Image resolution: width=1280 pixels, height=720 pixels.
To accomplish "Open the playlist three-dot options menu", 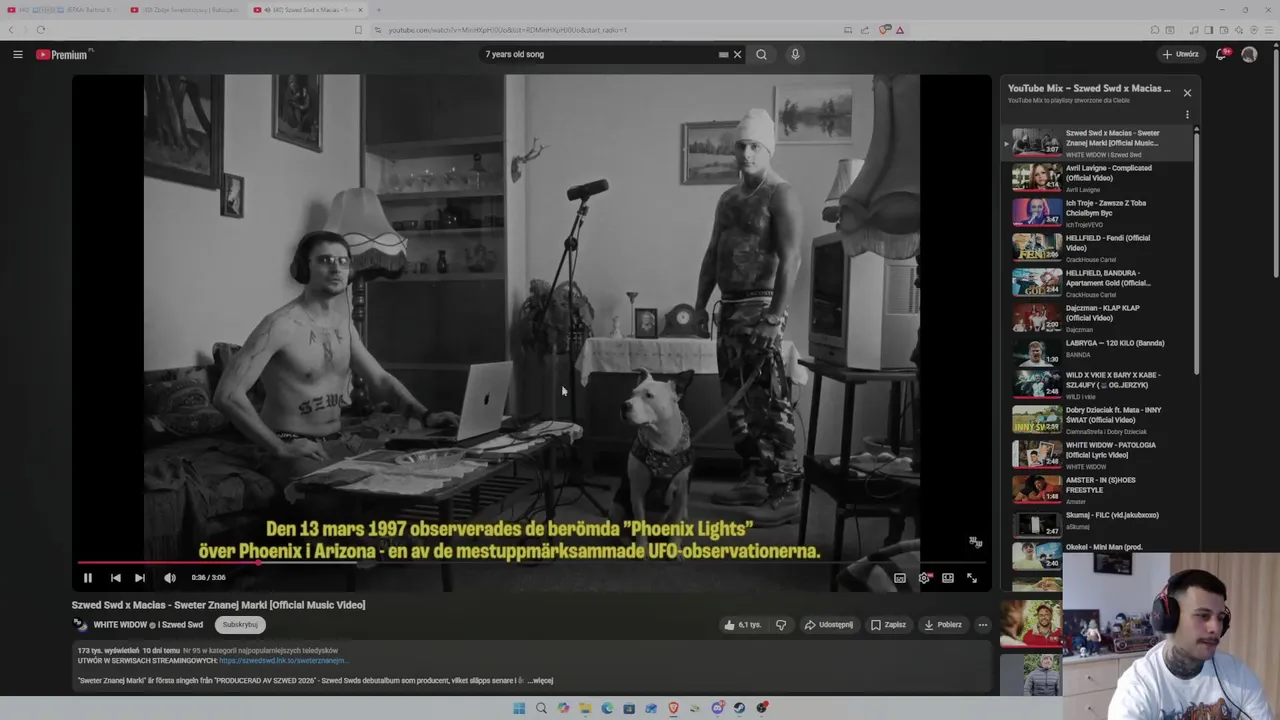I will 1187,115.
